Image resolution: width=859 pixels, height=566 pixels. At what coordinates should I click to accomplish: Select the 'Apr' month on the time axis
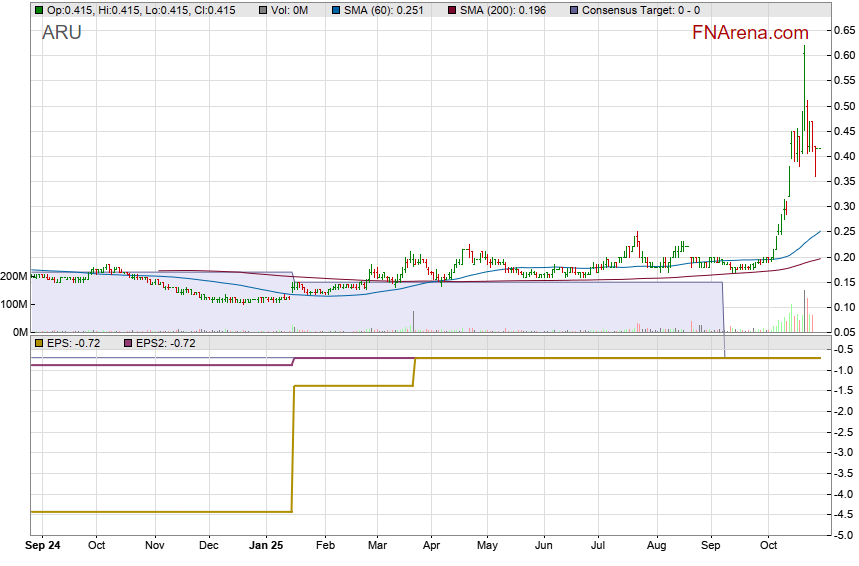(x=432, y=546)
